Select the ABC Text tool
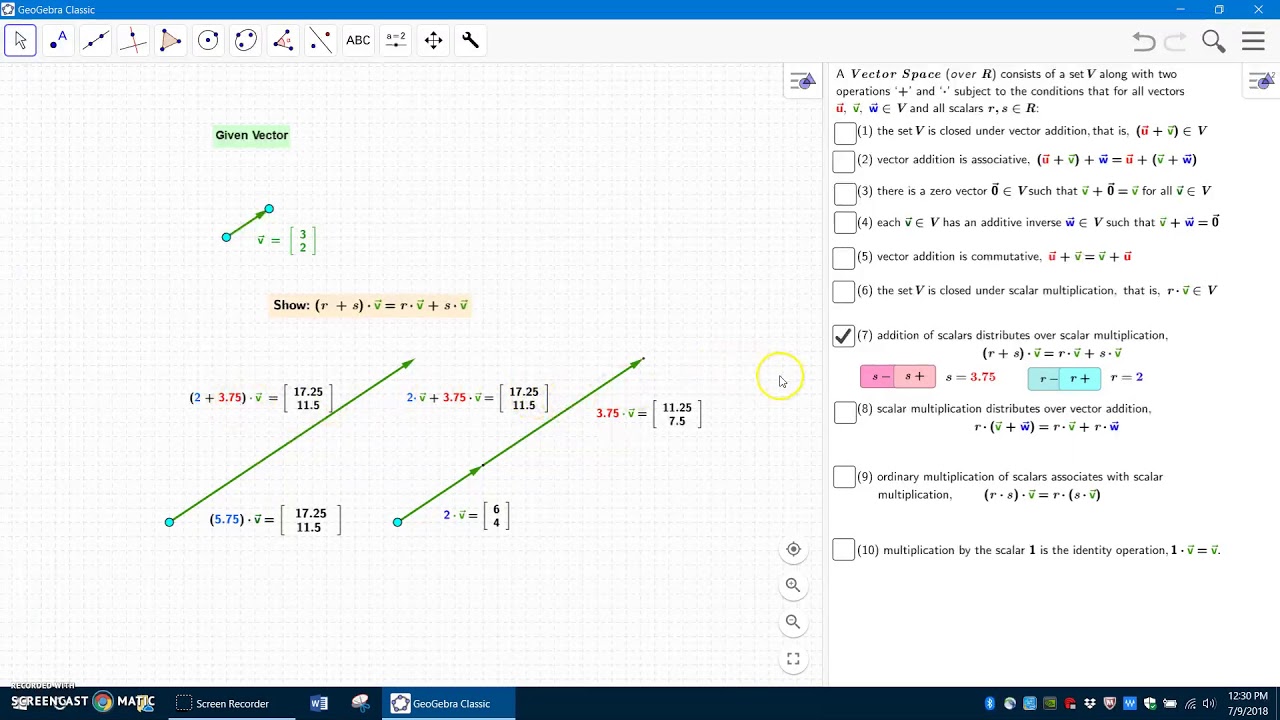The width and height of the screenshot is (1280, 720). click(x=358, y=40)
